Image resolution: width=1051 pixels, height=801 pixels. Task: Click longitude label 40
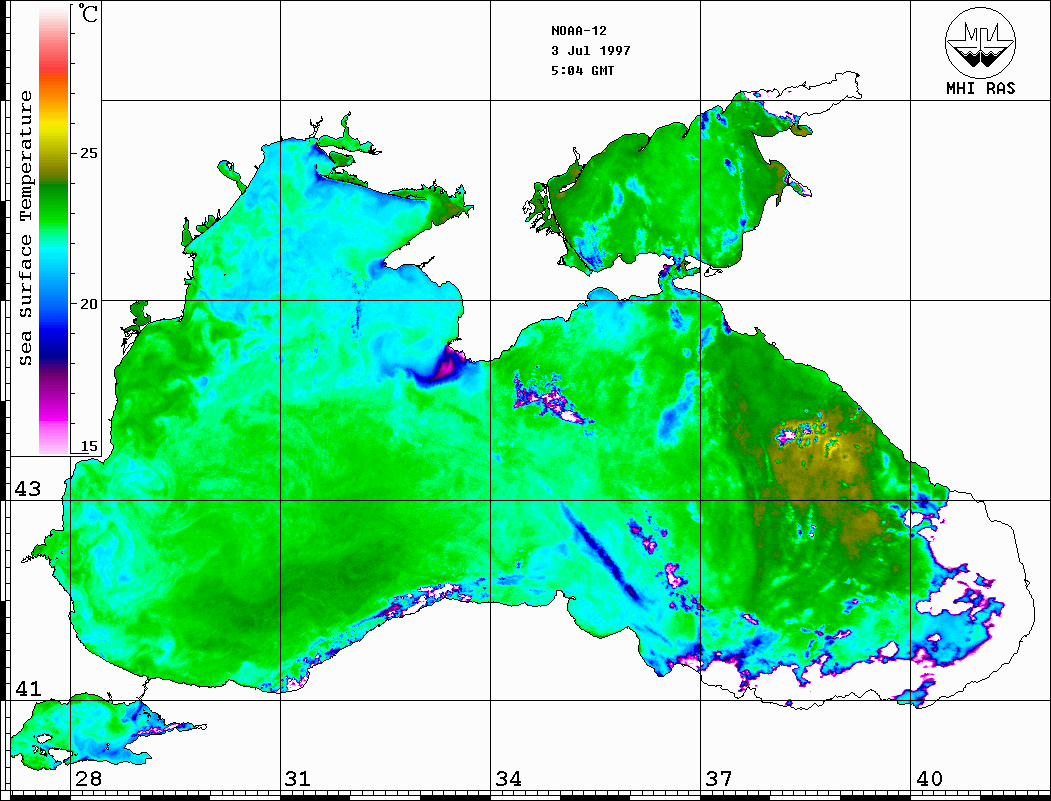(x=929, y=778)
